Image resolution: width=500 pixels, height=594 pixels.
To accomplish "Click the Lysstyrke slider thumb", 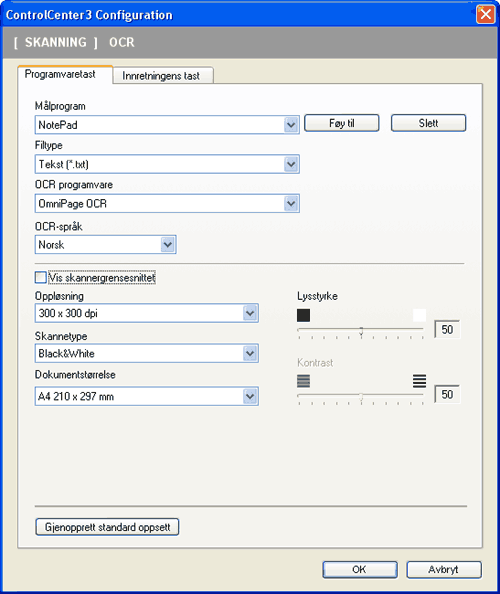I will [x=361, y=331].
